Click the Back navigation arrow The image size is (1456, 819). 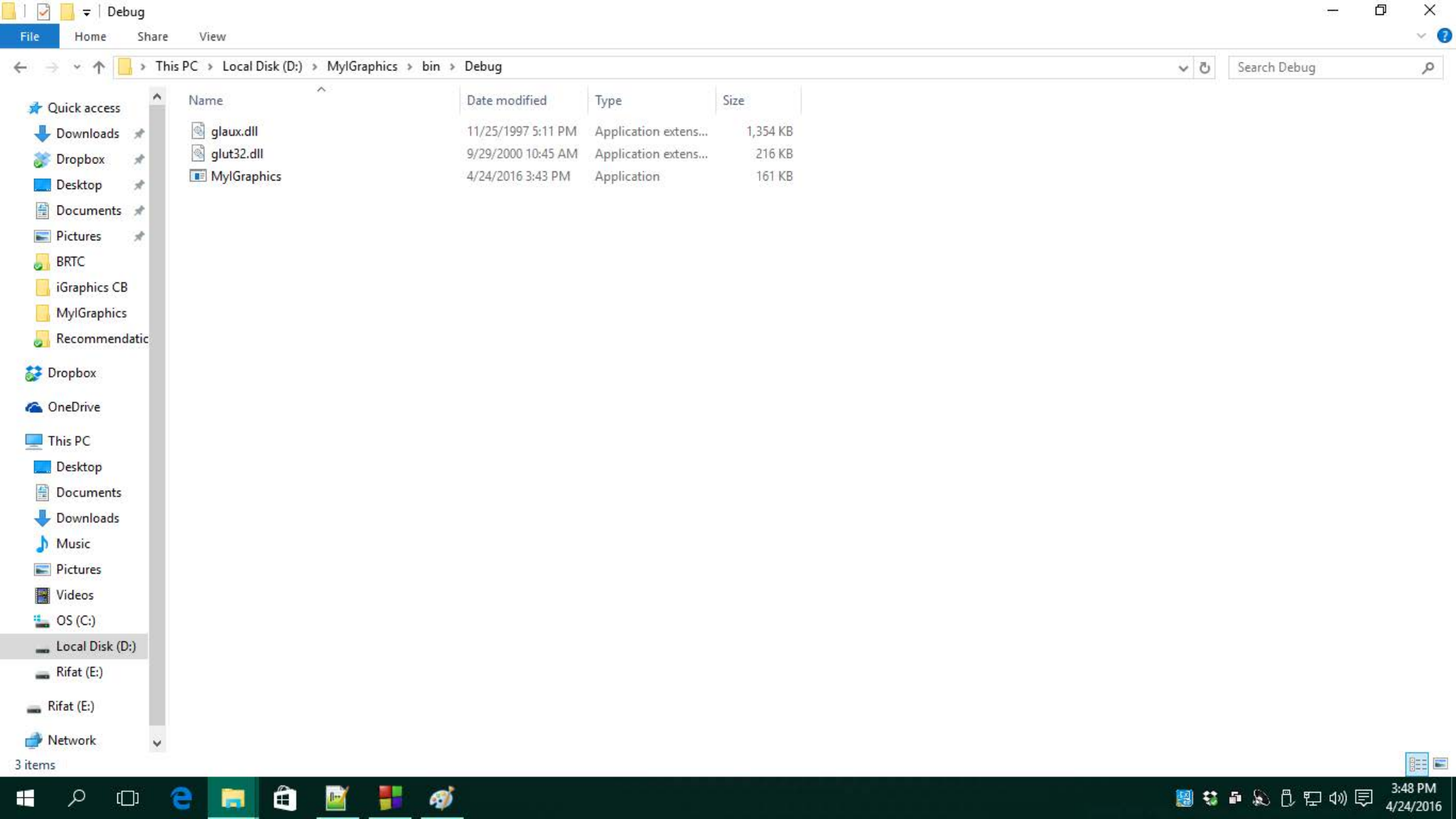[x=20, y=67]
